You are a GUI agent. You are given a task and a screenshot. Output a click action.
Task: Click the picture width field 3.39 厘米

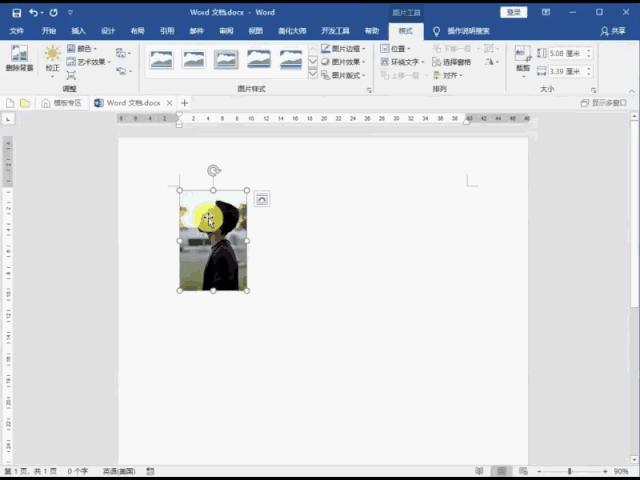(x=565, y=71)
